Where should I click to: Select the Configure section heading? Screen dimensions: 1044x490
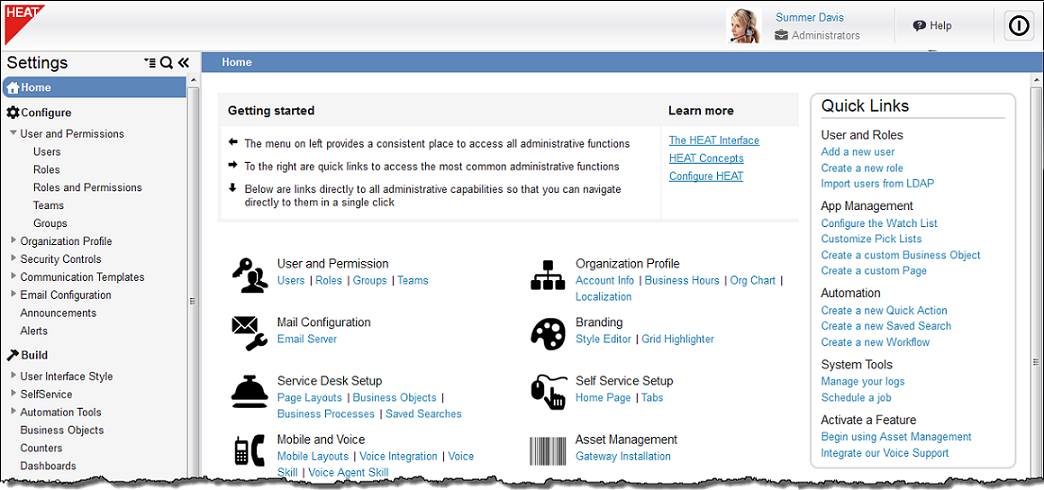tap(39, 113)
